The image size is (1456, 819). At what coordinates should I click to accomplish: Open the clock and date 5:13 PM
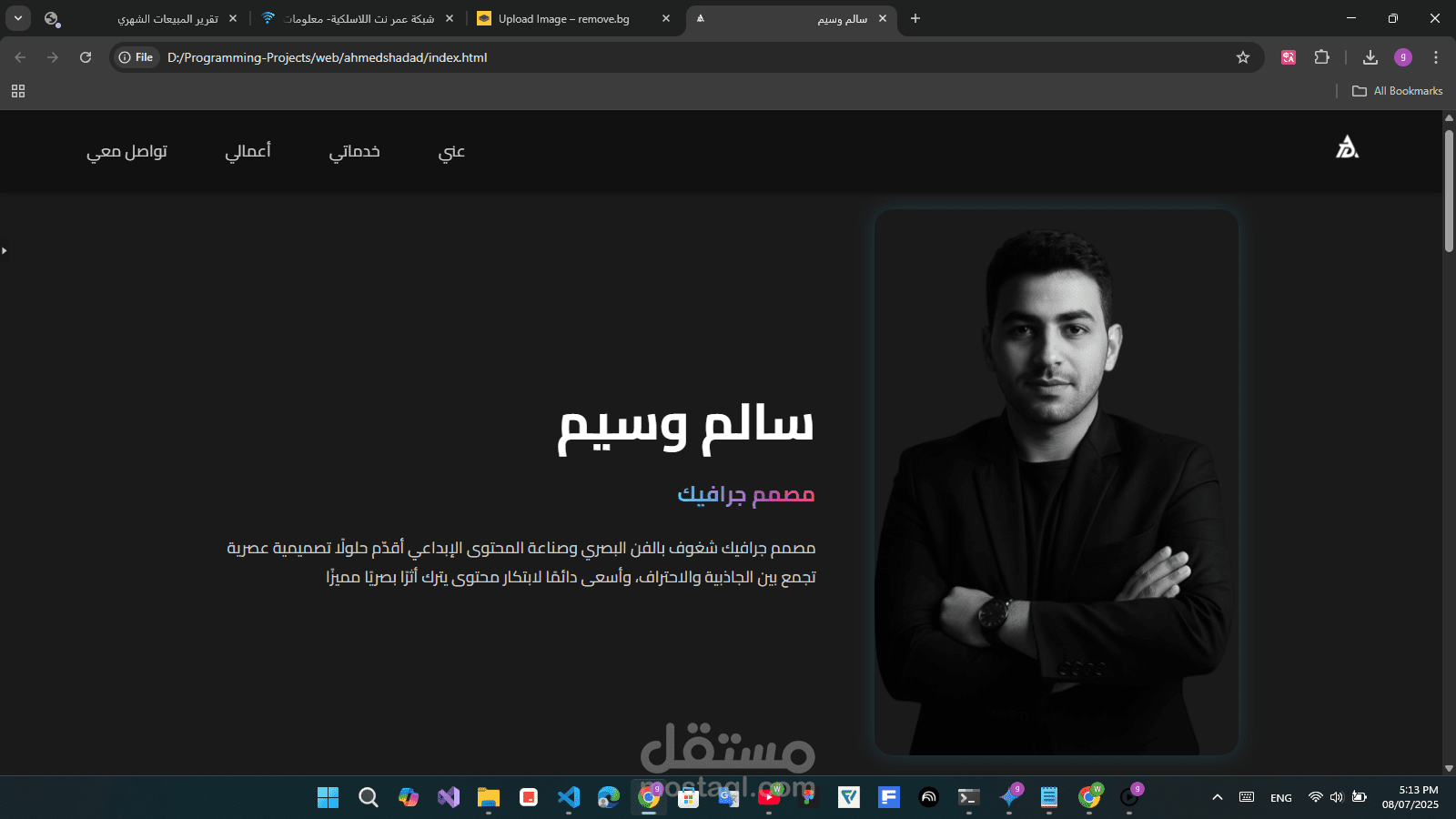coord(1410,797)
